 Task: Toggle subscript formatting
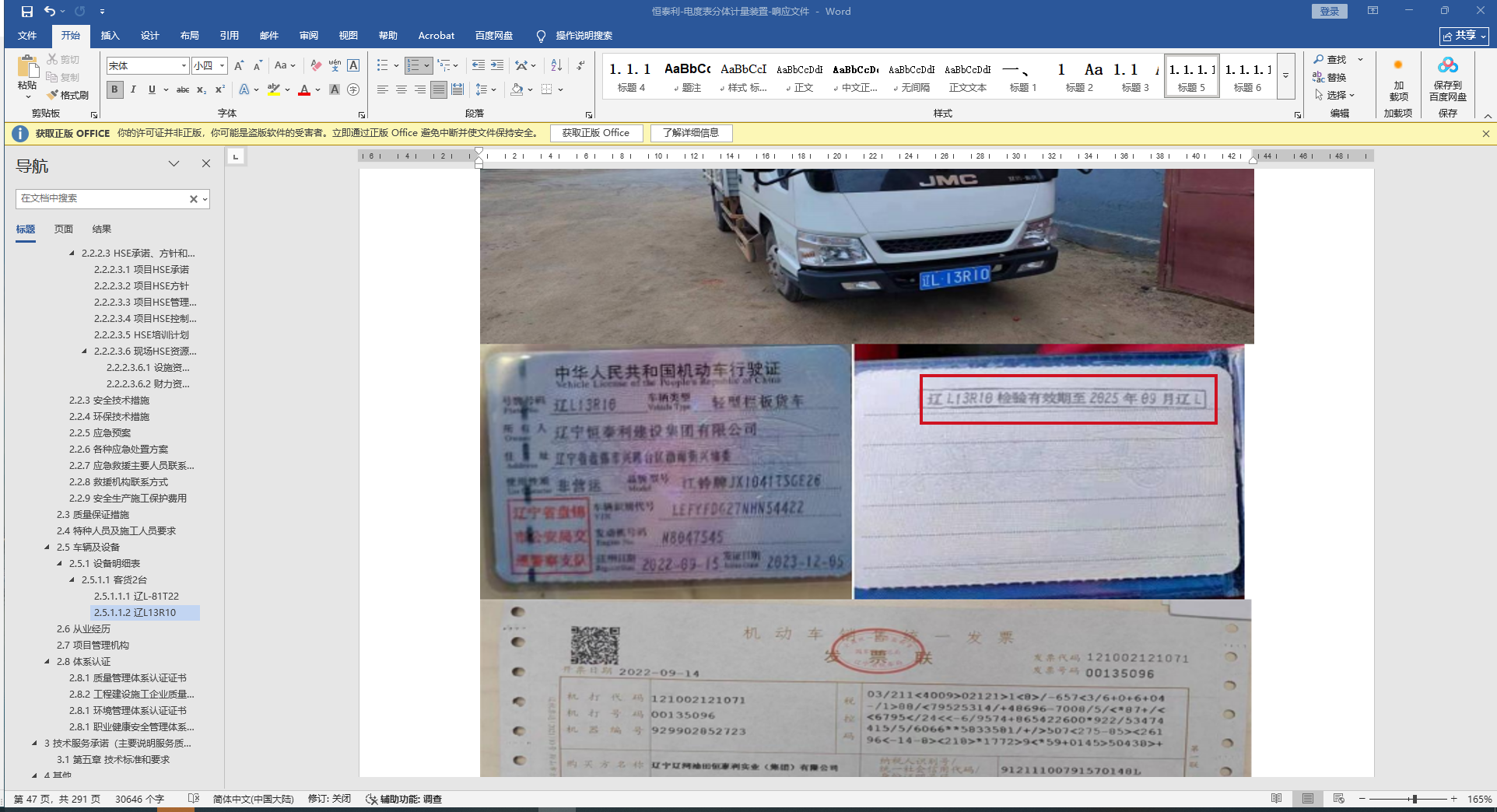[x=202, y=89]
